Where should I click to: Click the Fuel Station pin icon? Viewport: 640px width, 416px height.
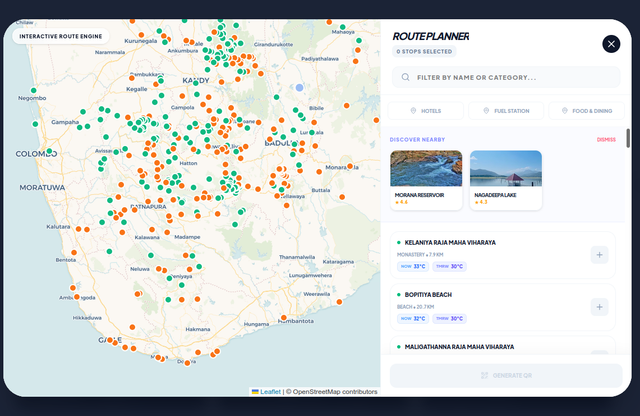pos(486,111)
